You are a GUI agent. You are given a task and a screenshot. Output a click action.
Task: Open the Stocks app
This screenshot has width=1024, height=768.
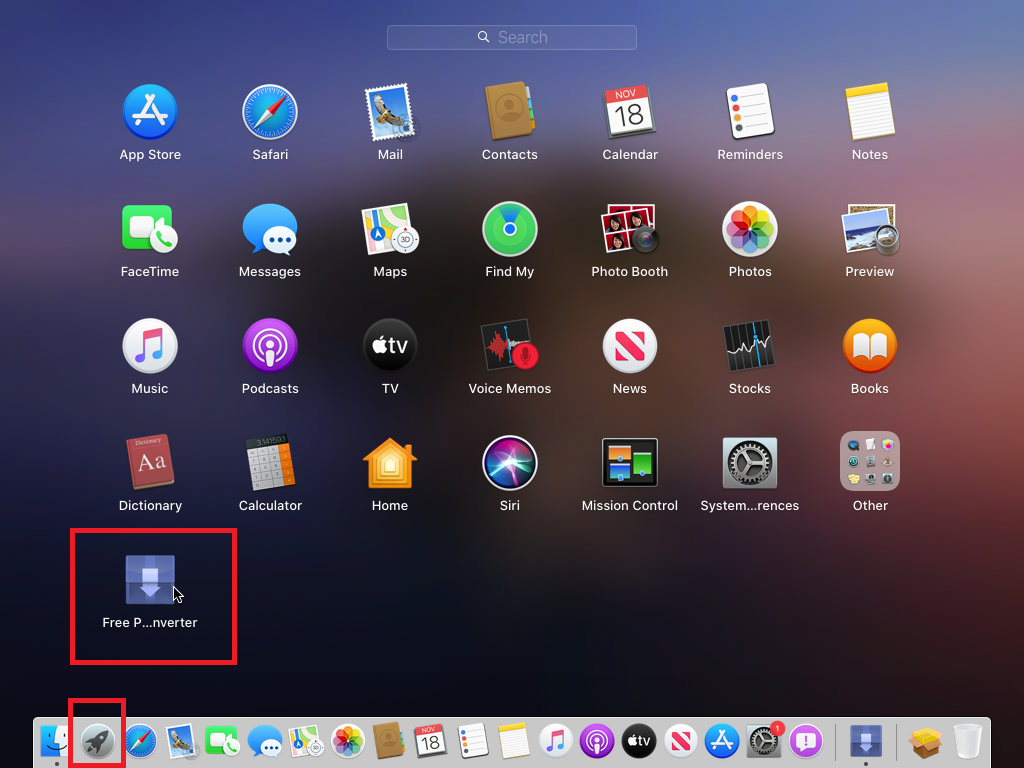[x=750, y=345]
